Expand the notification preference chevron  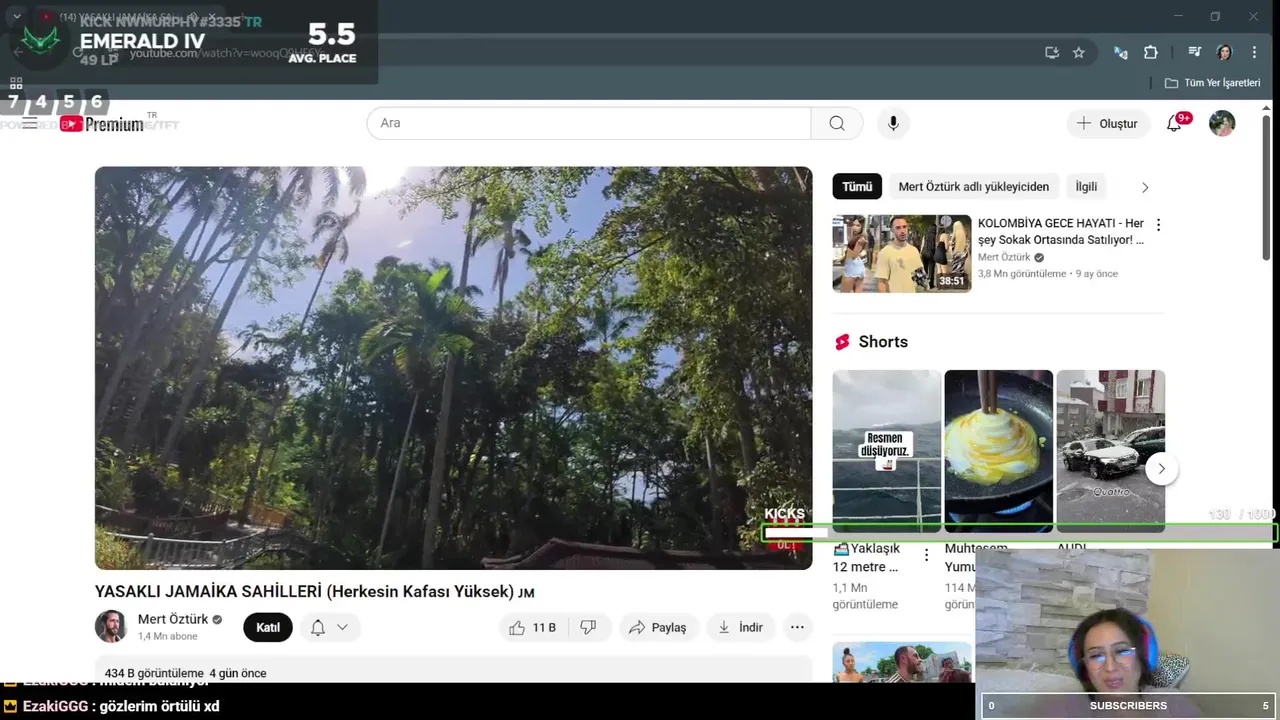click(343, 627)
